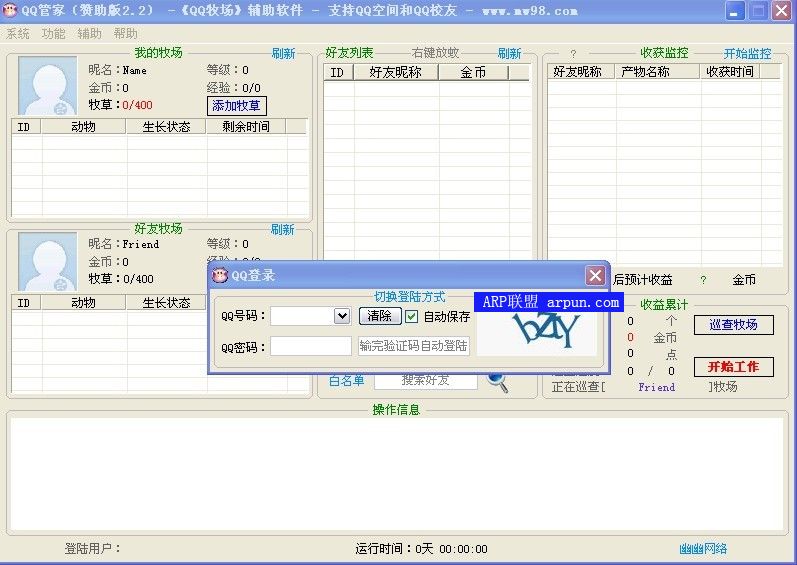The height and width of the screenshot is (565, 797).
Task: Click 牧草 0/400 value in my ranch
Action: 137,105
